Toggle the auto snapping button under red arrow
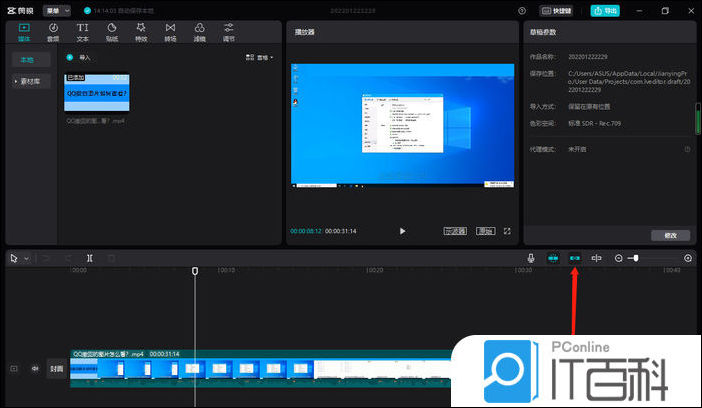The height and width of the screenshot is (408, 702). click(x=575, y=258)
